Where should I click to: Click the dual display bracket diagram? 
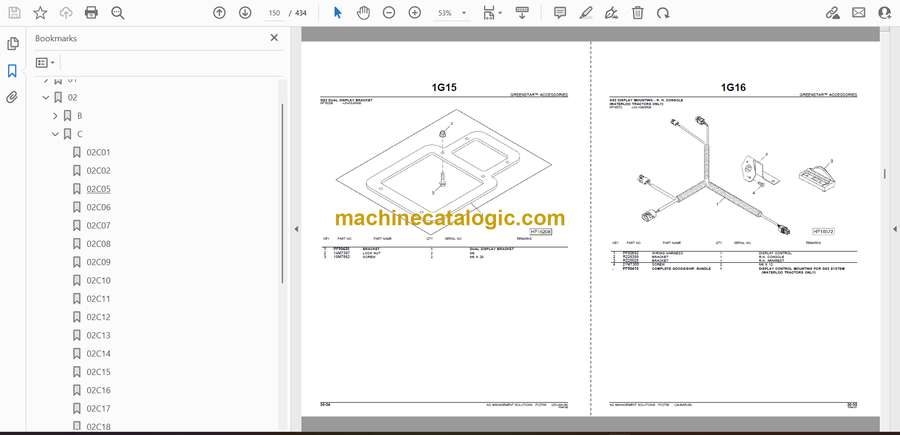coord(444,172)
